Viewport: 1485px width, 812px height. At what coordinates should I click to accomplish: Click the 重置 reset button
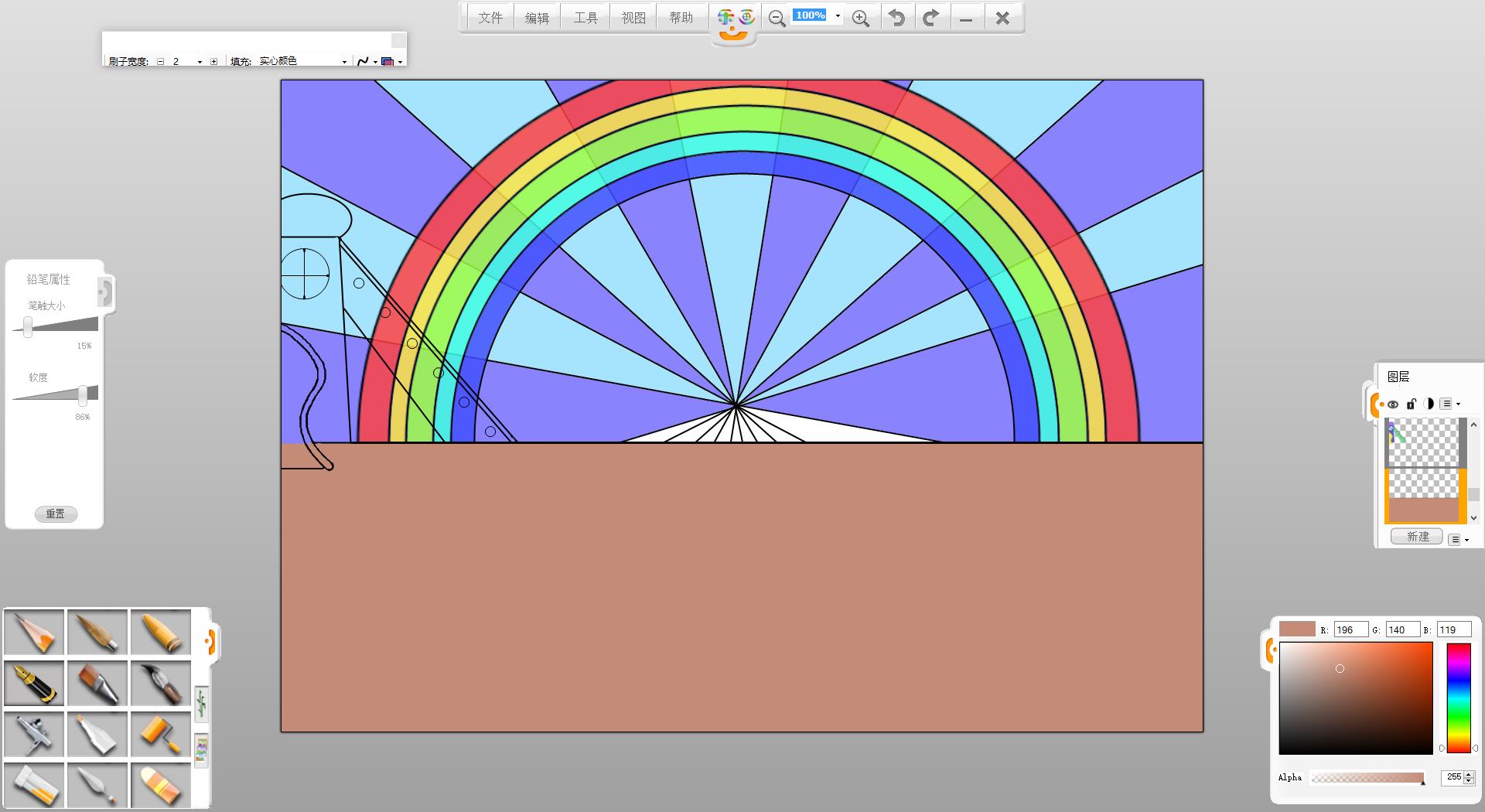[56, 514]
